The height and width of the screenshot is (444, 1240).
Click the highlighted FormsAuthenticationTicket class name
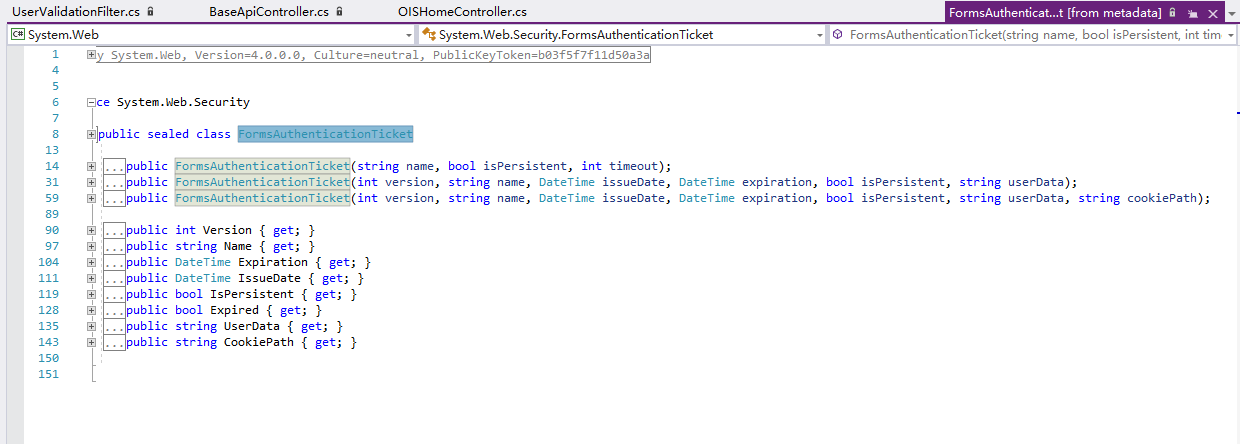(325, 134)
